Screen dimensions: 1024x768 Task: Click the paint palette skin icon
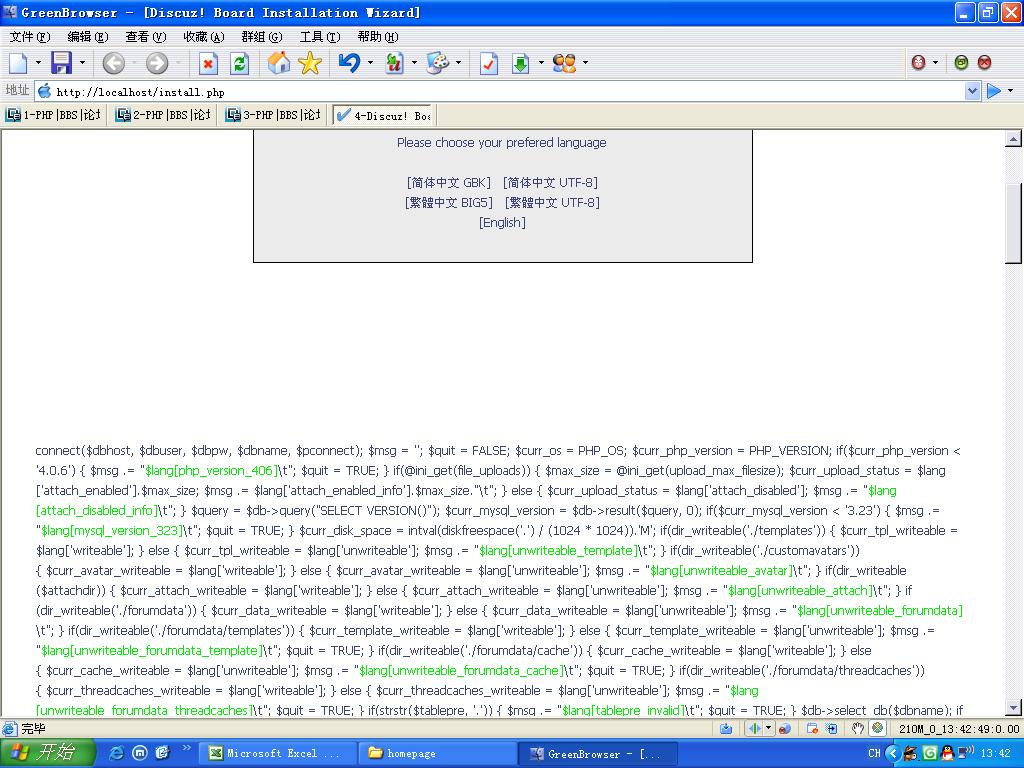437,63
